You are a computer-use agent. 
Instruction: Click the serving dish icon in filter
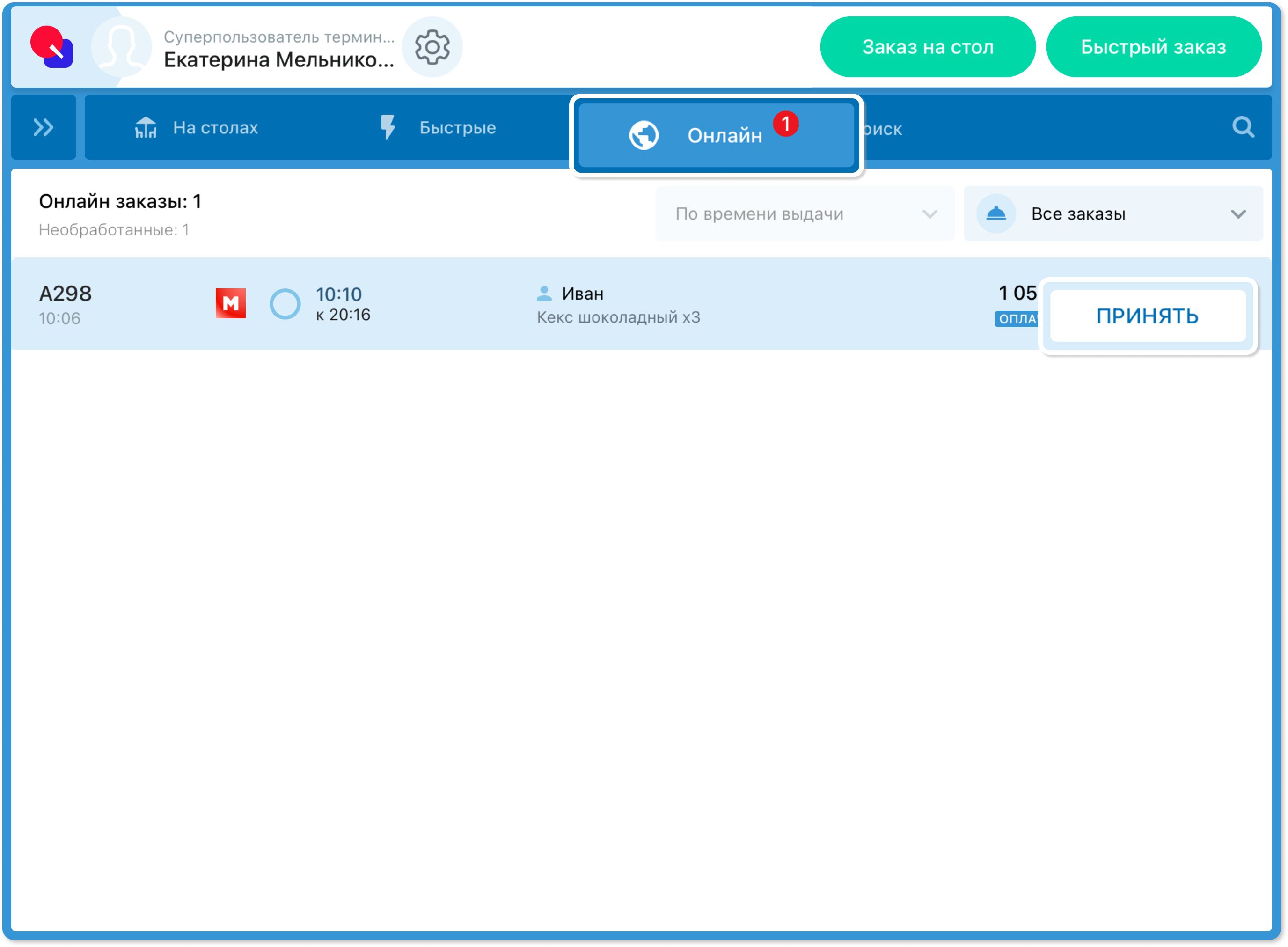(x=995, y=214)
